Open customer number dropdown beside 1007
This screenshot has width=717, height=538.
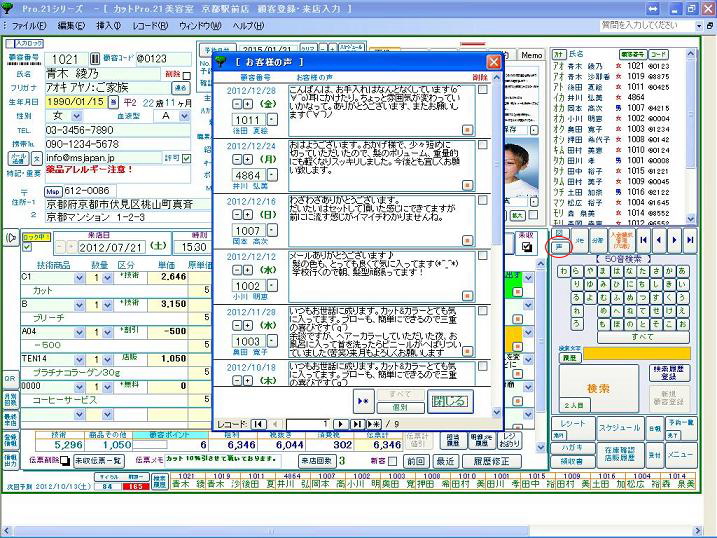272,231
